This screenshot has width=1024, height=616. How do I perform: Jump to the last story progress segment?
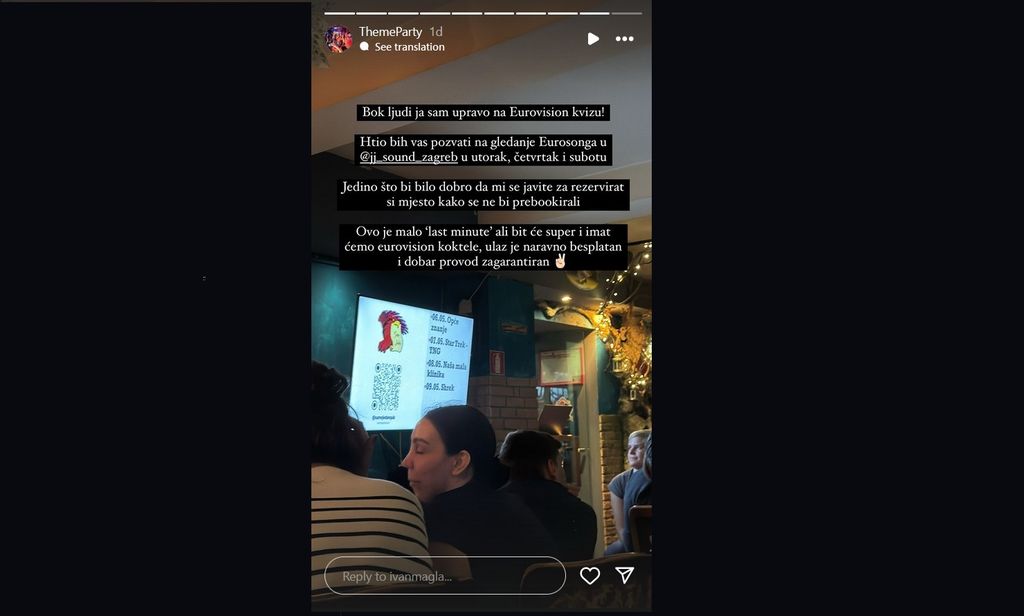point(627,13)
